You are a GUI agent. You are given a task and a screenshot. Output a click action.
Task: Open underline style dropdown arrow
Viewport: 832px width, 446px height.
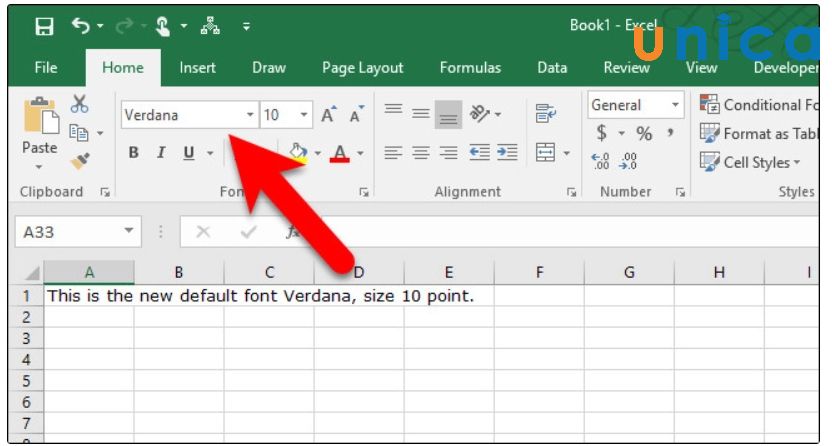coord(210,153)
